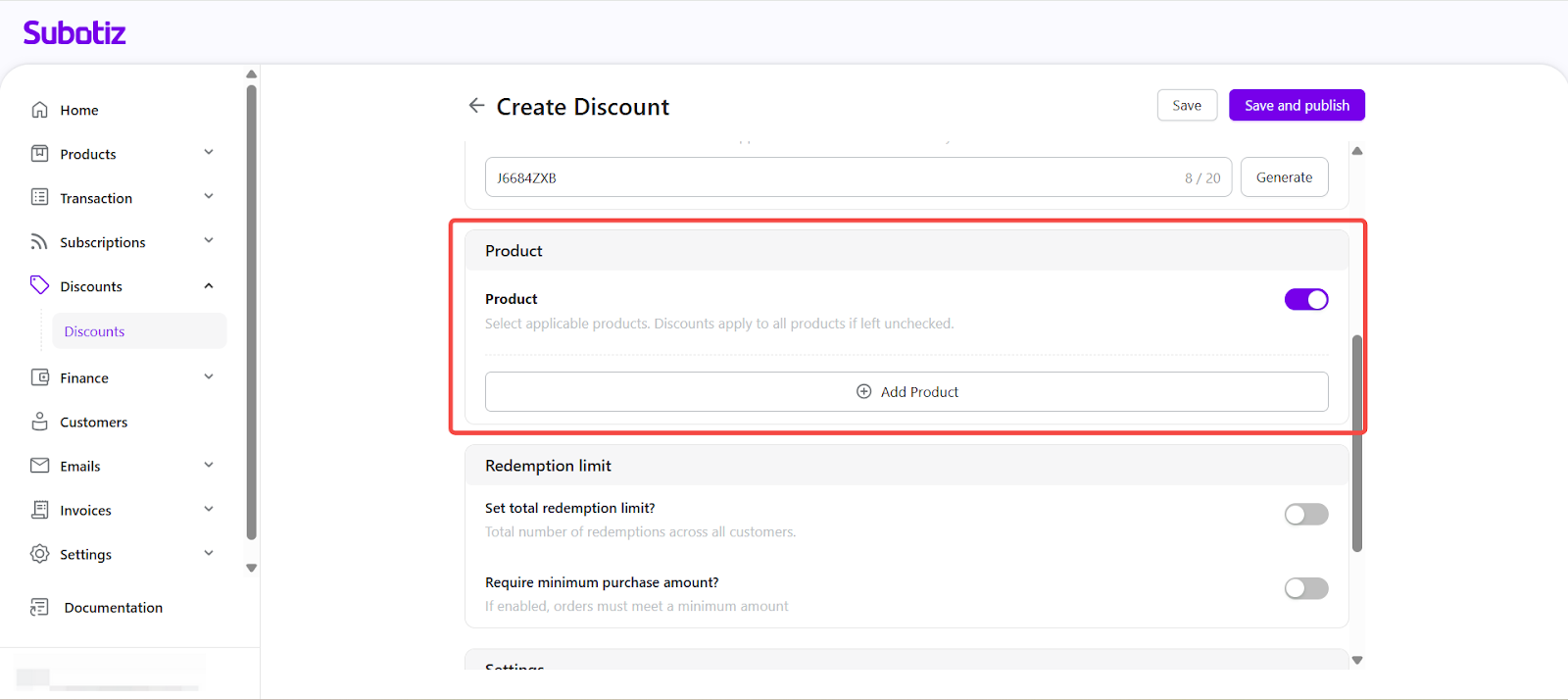Click the Emails envelope icon
The width and height of the screenshot is (1568, 700).
39,466
